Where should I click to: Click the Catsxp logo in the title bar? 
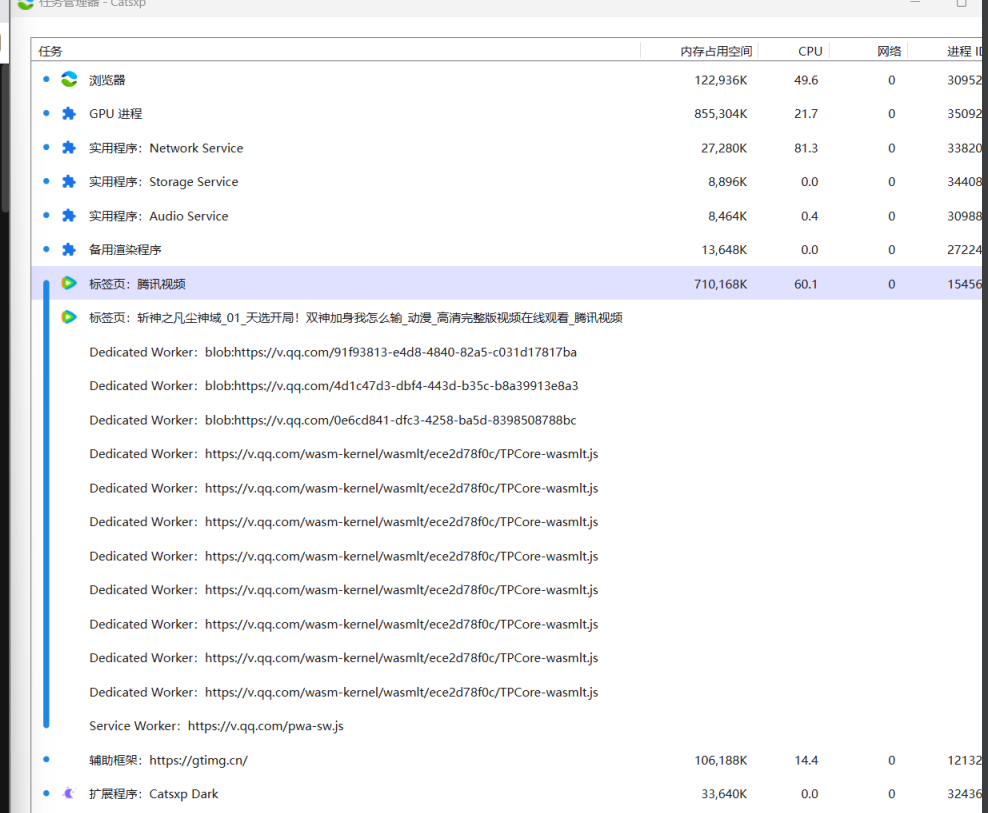[x=25, y=4]
